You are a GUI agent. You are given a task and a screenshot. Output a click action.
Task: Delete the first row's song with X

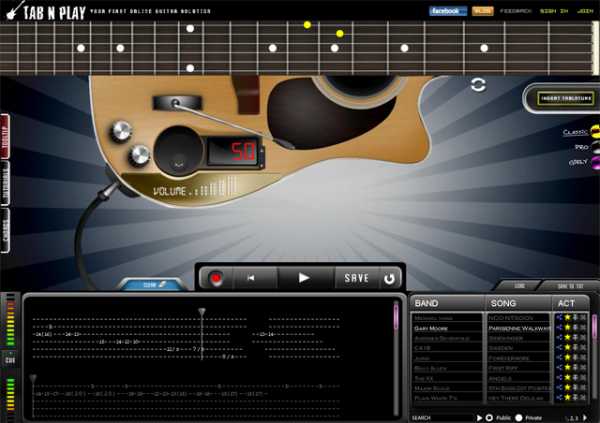583,317
